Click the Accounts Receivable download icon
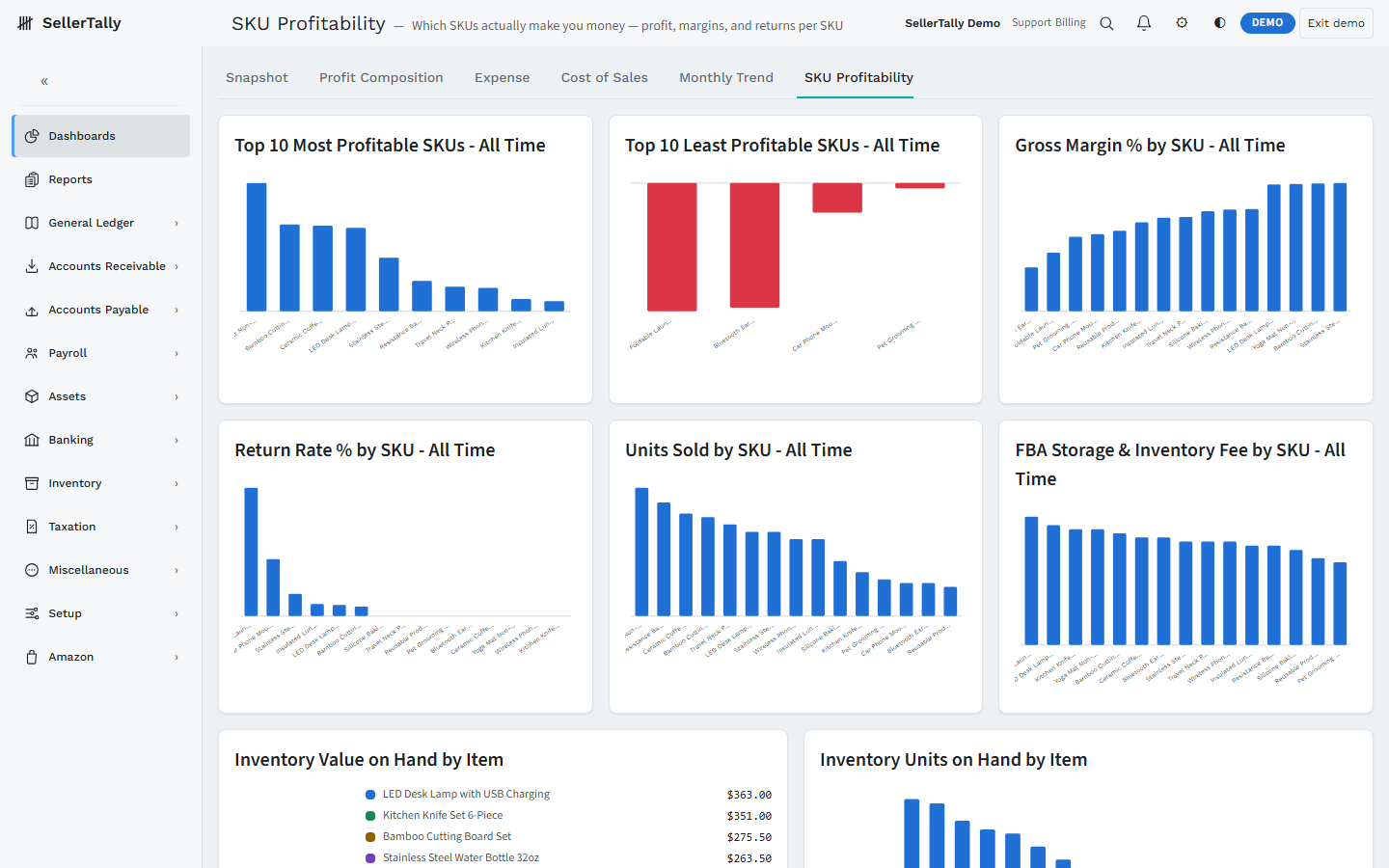Viewport: 1389px width, 868px height. tap(32, 266)
